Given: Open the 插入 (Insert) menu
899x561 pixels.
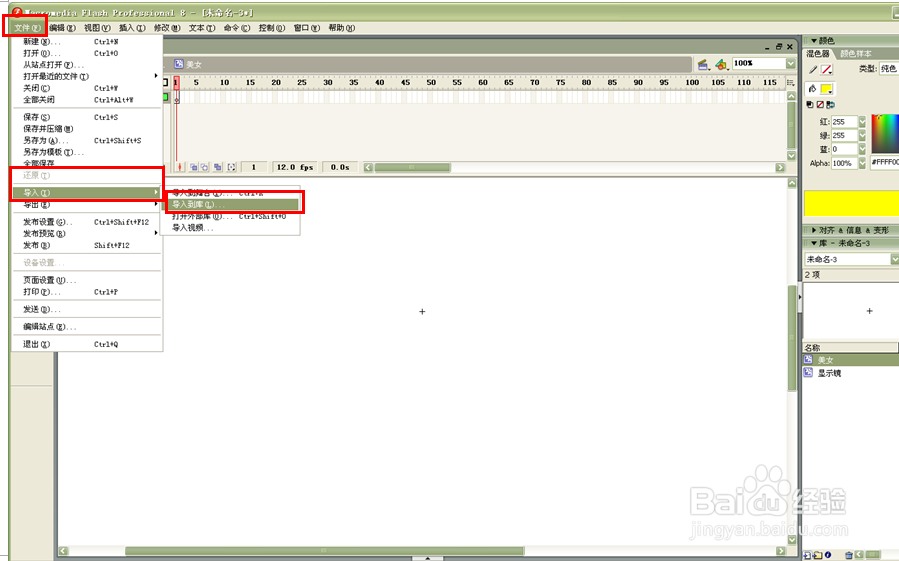Looking at the screenshot, I should coord(132,28).
